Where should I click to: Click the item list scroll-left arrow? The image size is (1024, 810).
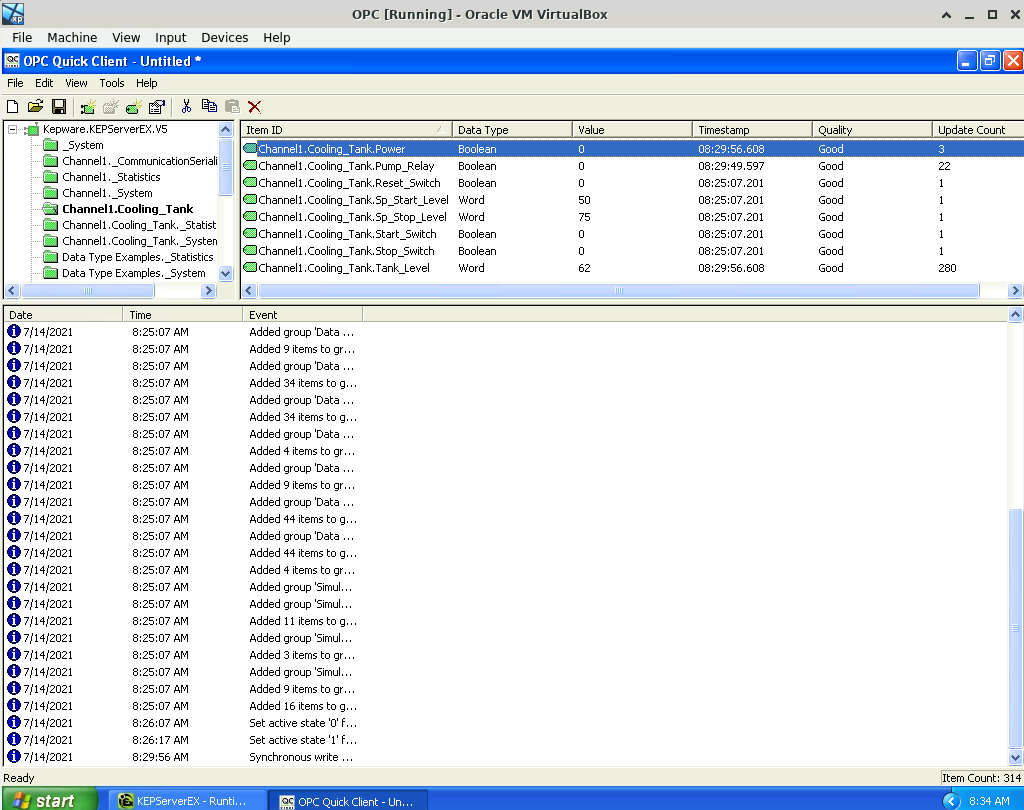coord(249,291)
